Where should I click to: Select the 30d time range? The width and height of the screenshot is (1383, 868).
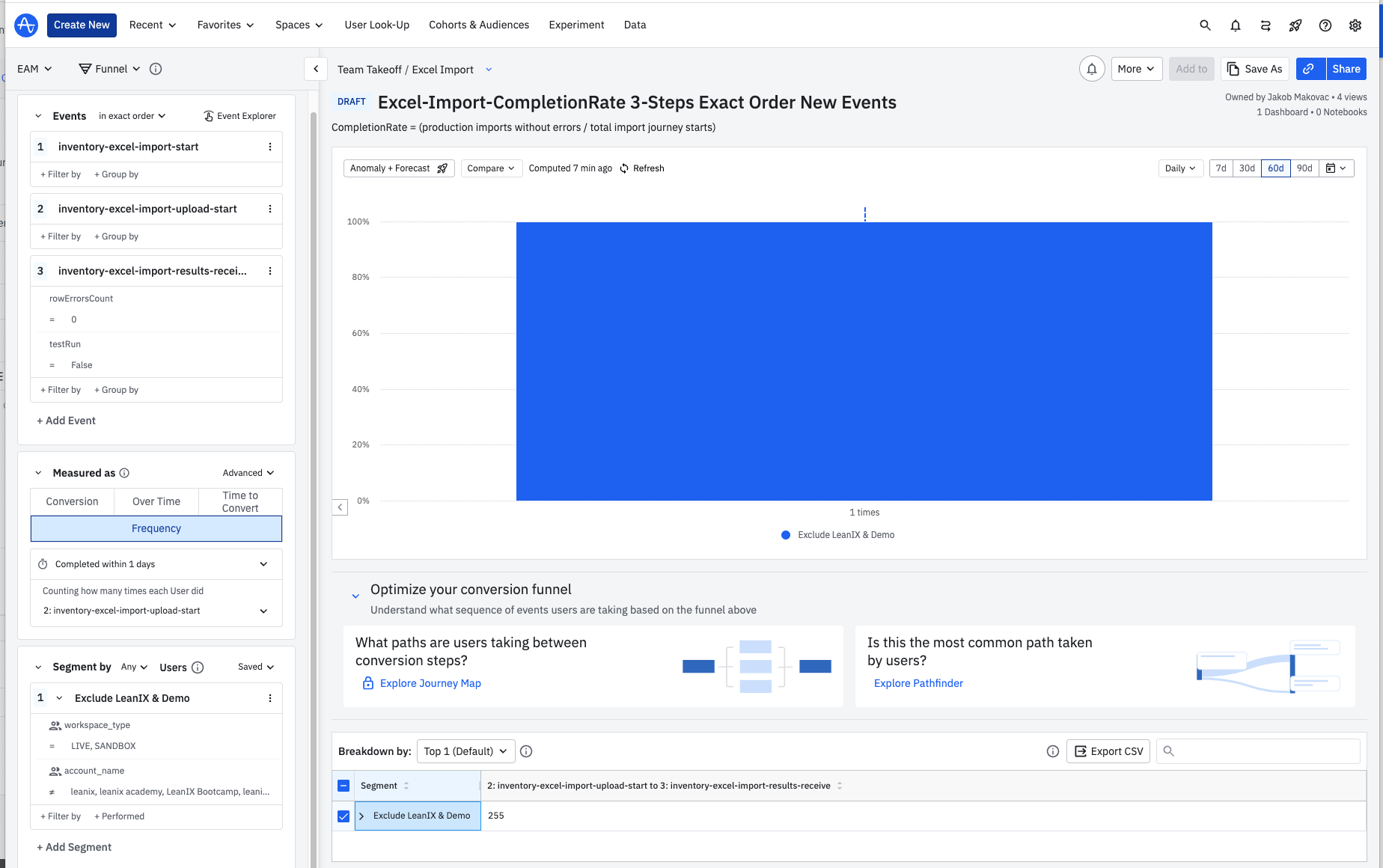(x=1247, y=168)
